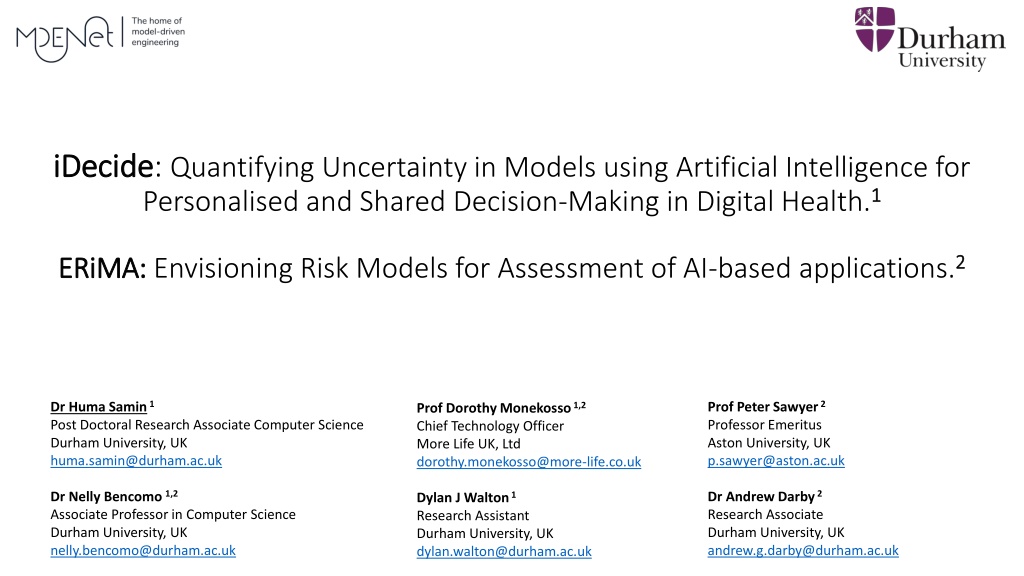Open huma.samin@durham.ac.uk email link

tap(136, 460)
